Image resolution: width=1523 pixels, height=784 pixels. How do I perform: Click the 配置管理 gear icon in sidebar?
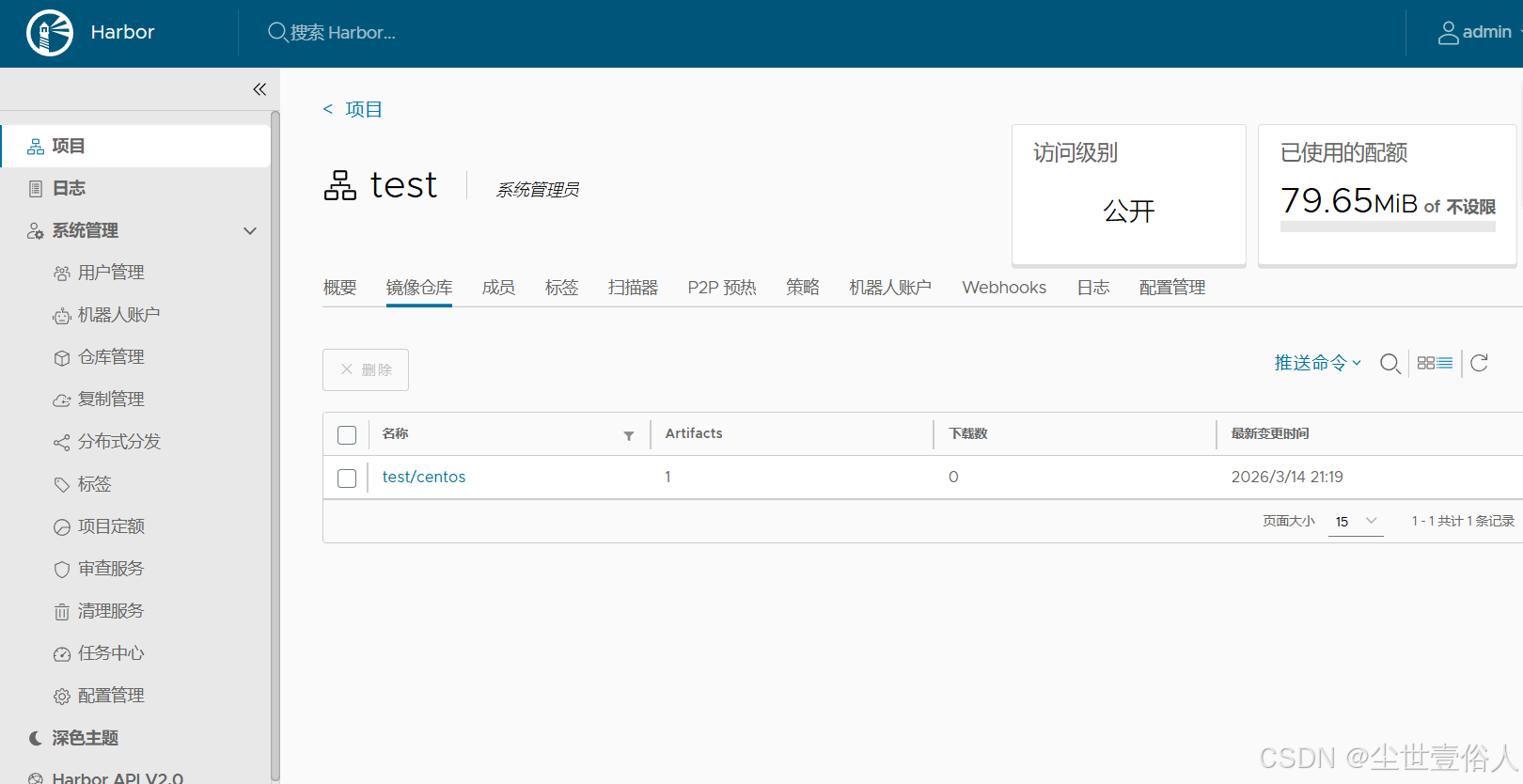click(x=62, y=697)
